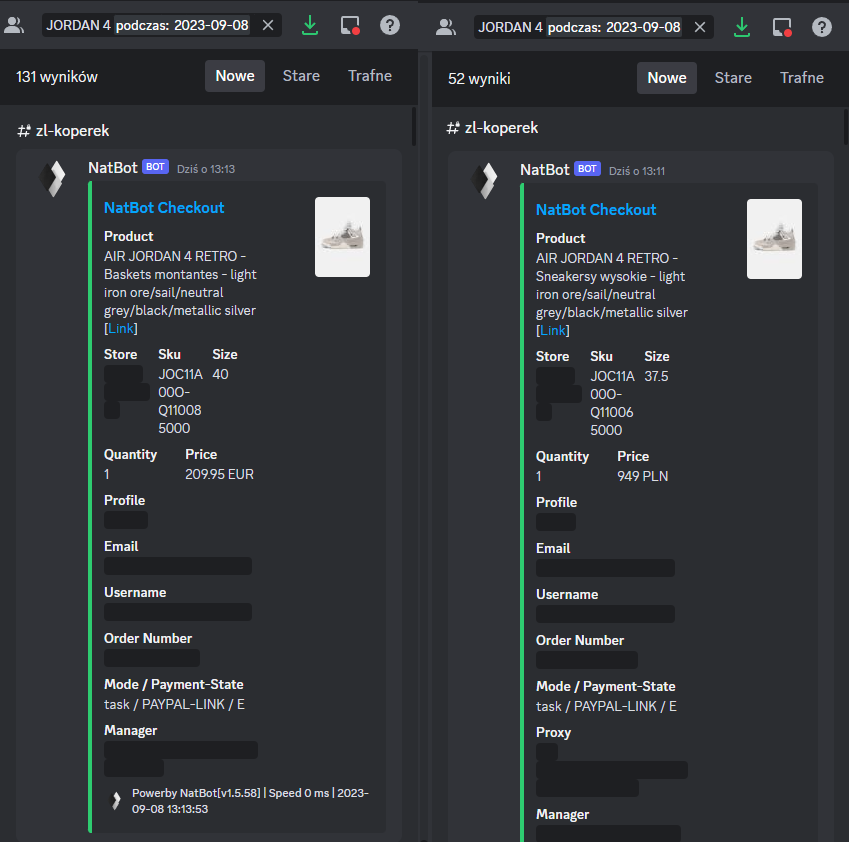Image resolution: width=849 pixels, height=842 pixels.
Task: Clear search with X in right panel
Action: tap(700, 27)
